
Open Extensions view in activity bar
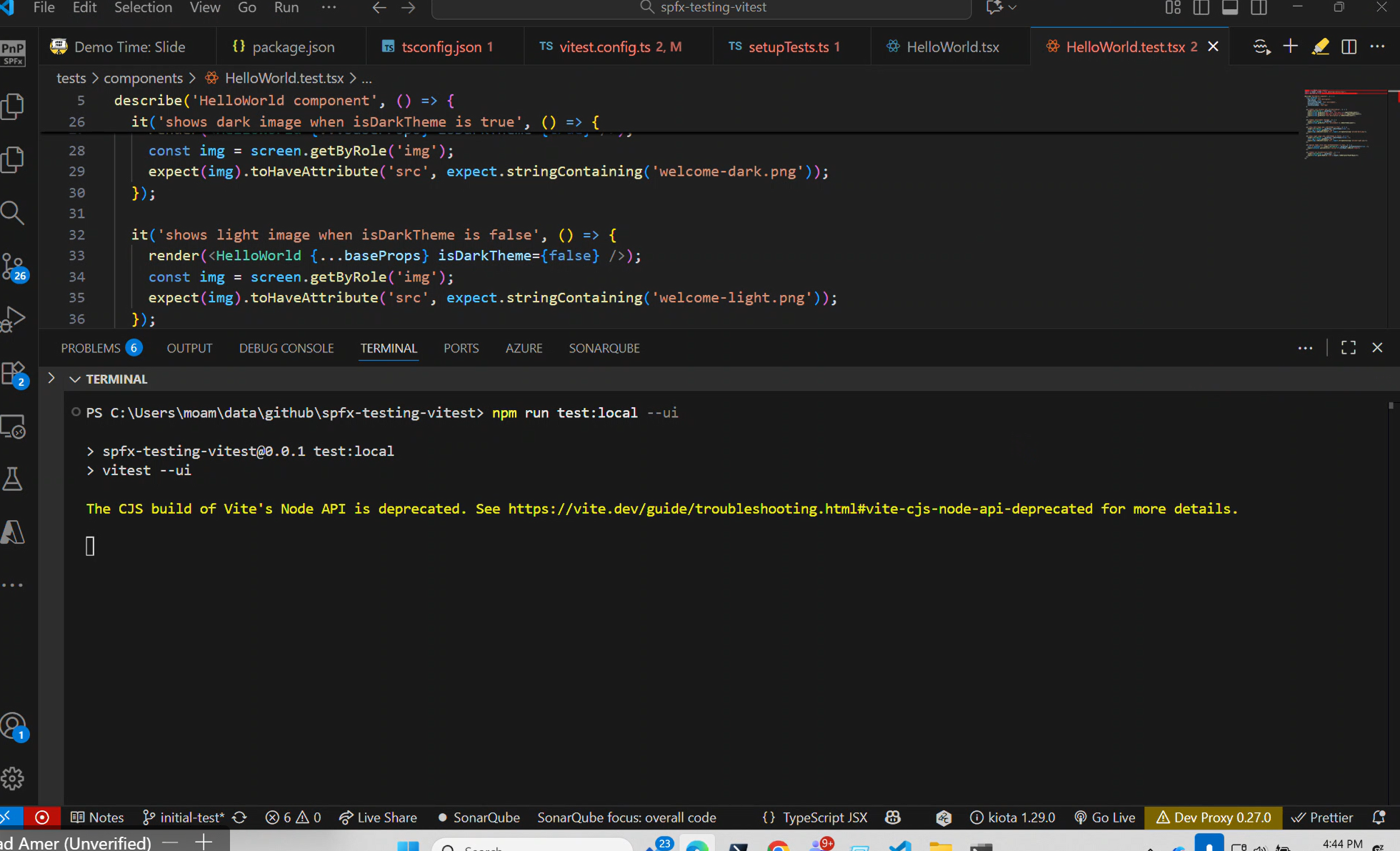(x=13, y=373)
